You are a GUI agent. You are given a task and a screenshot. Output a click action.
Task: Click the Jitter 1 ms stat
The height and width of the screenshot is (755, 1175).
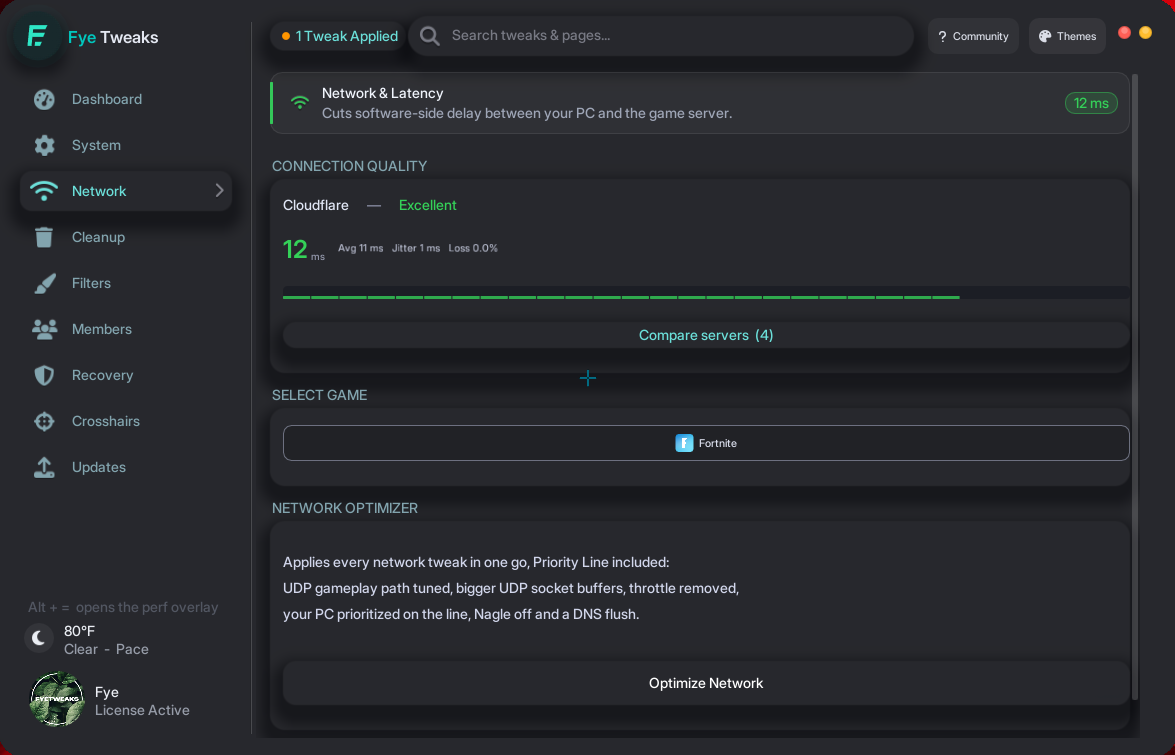(416, 248)
